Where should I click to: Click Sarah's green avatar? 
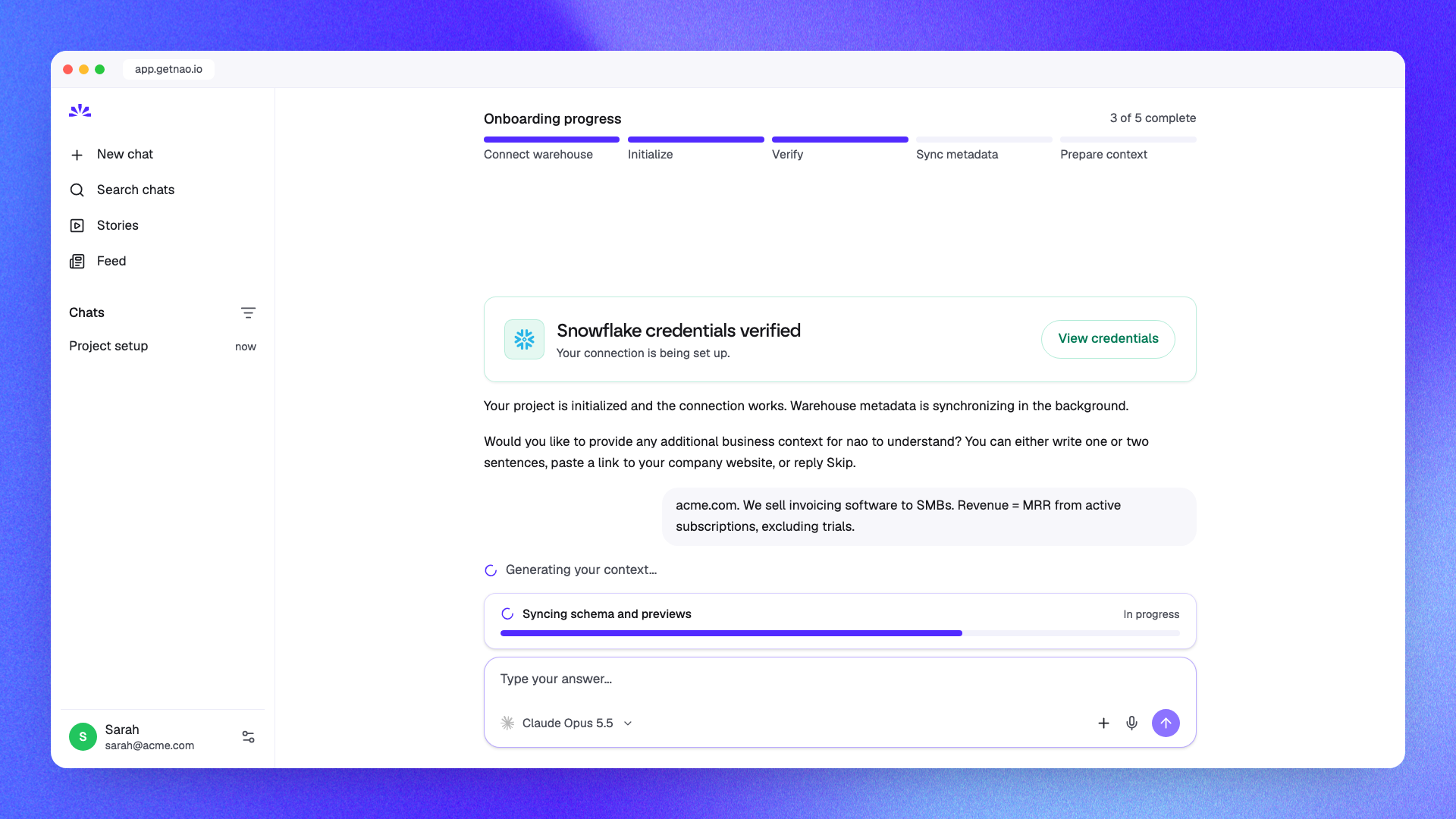(x=83, y=736)
